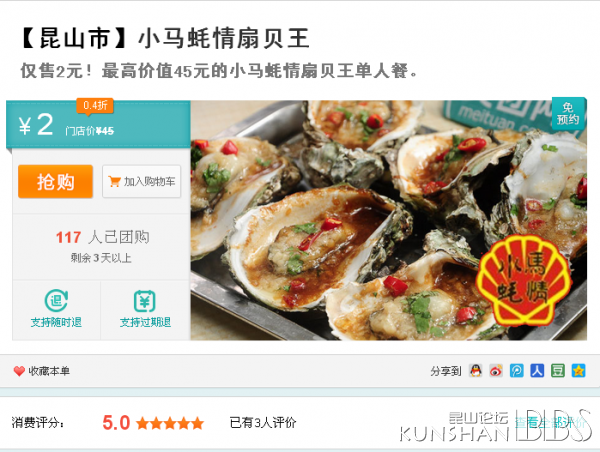Share to Douban icon
The width and height of the screenshot is (600, 452).
[x=558, y=370]
